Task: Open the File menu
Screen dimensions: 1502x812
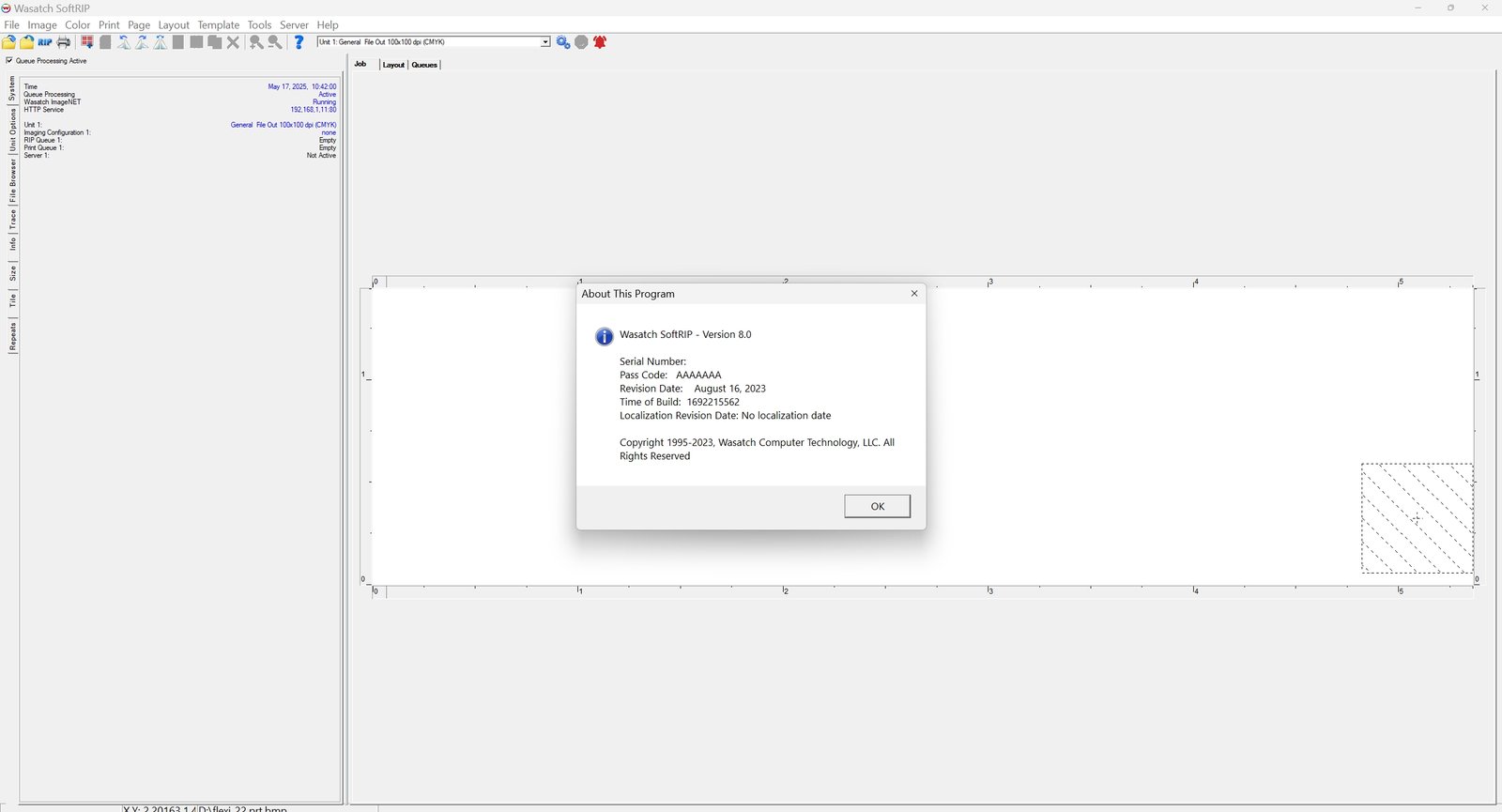Action: click(11, 25)
